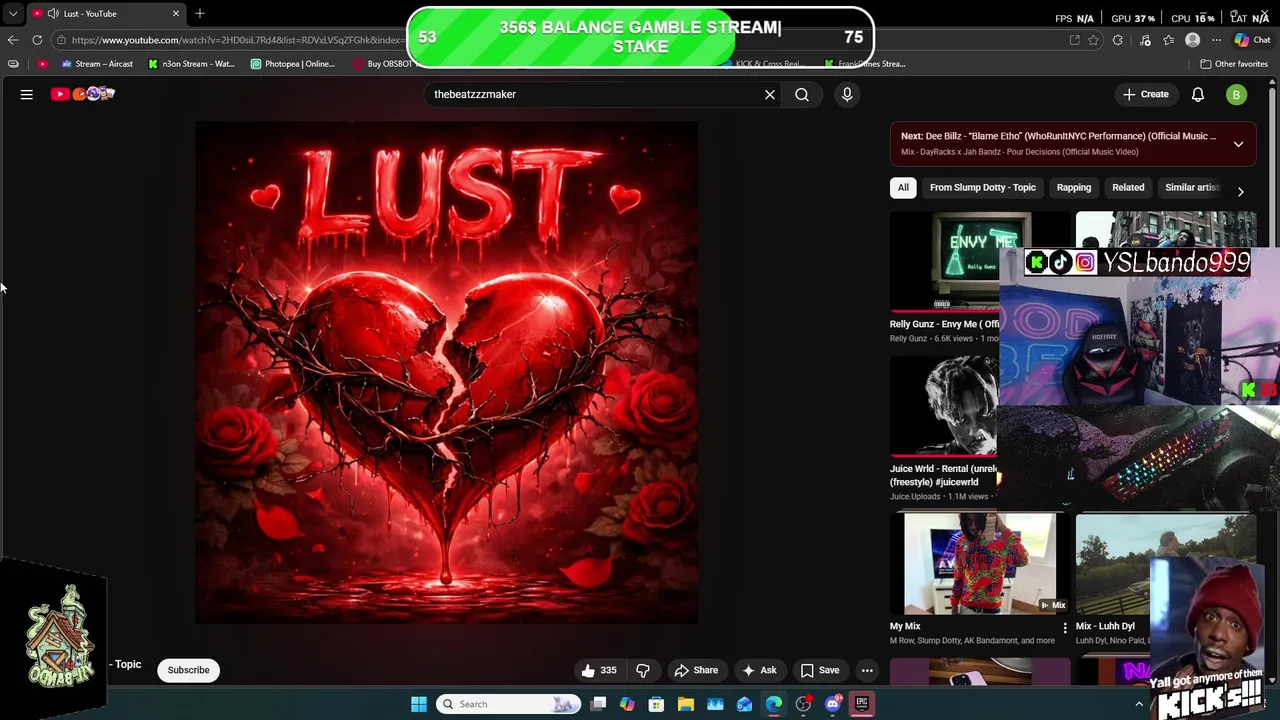Open browser extensions puzzle icon
Image resolution: width=1280 pixels, height=720 pixels.
click(1118, 40)
